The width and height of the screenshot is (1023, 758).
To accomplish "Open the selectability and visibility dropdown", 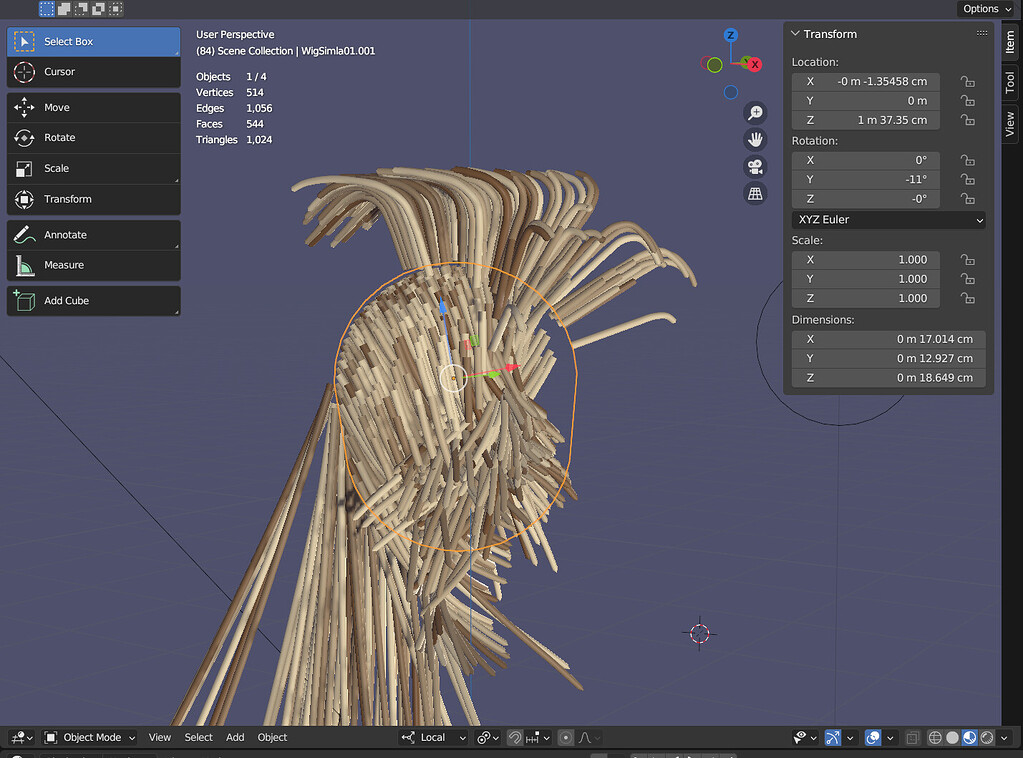I will tap(805, 737).
